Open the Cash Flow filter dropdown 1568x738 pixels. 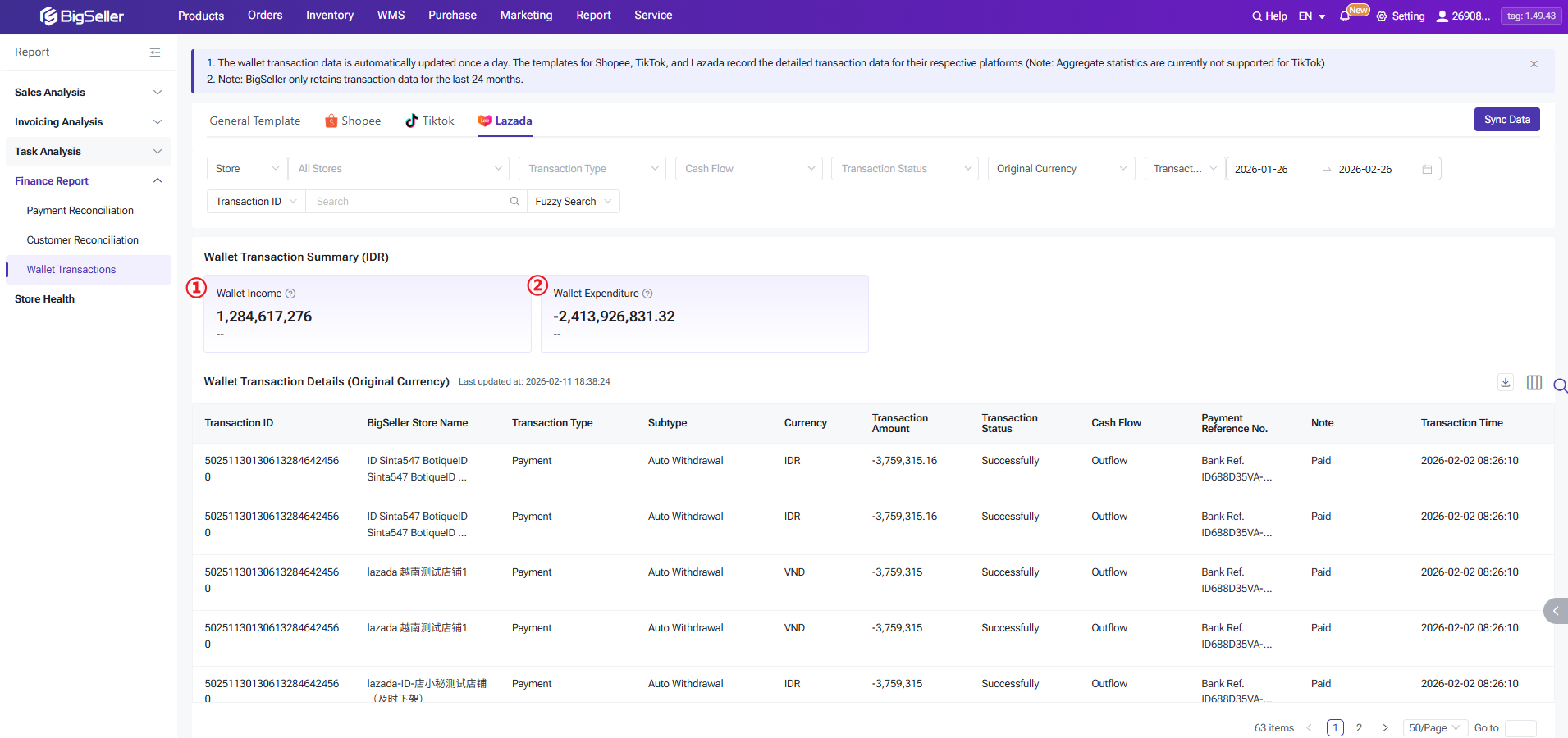click(748, 169)
